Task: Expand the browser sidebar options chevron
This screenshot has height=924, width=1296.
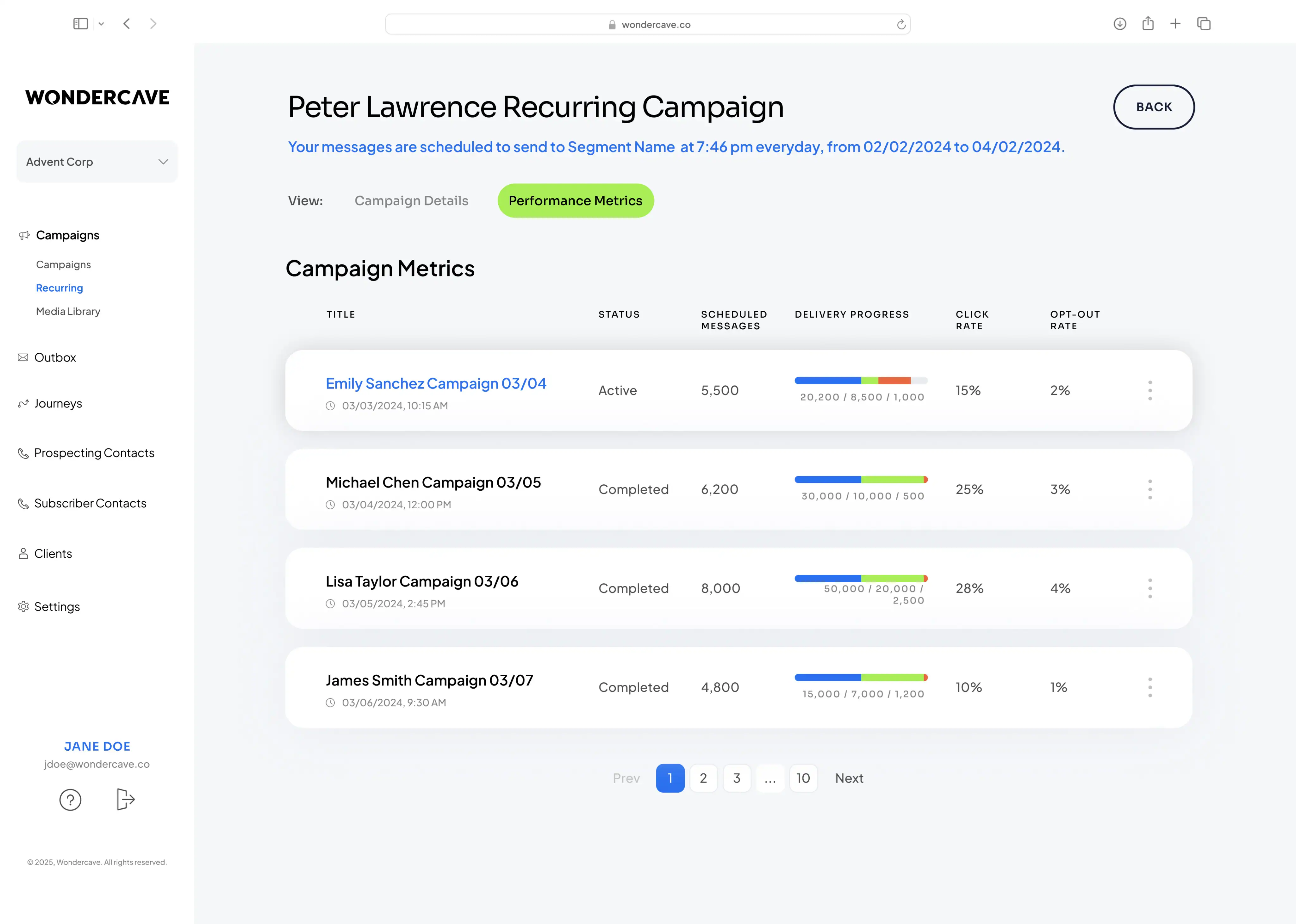Action: click(101, 24)
